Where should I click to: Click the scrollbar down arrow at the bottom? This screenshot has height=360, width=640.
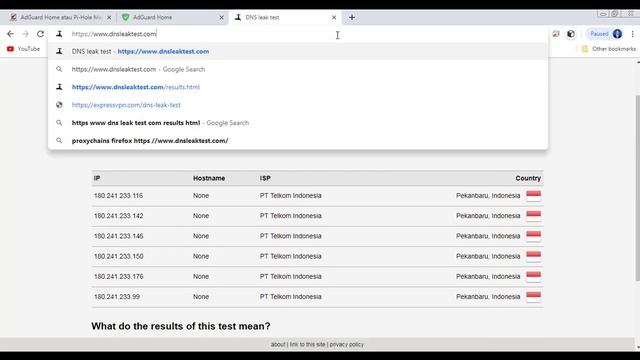[x=638, y=347]
